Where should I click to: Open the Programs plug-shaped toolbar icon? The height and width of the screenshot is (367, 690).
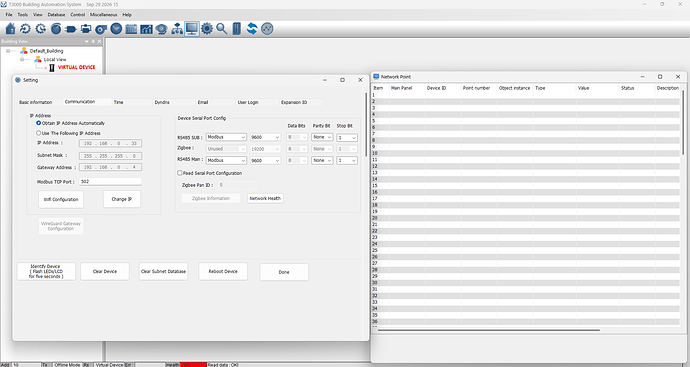point(70,29)
